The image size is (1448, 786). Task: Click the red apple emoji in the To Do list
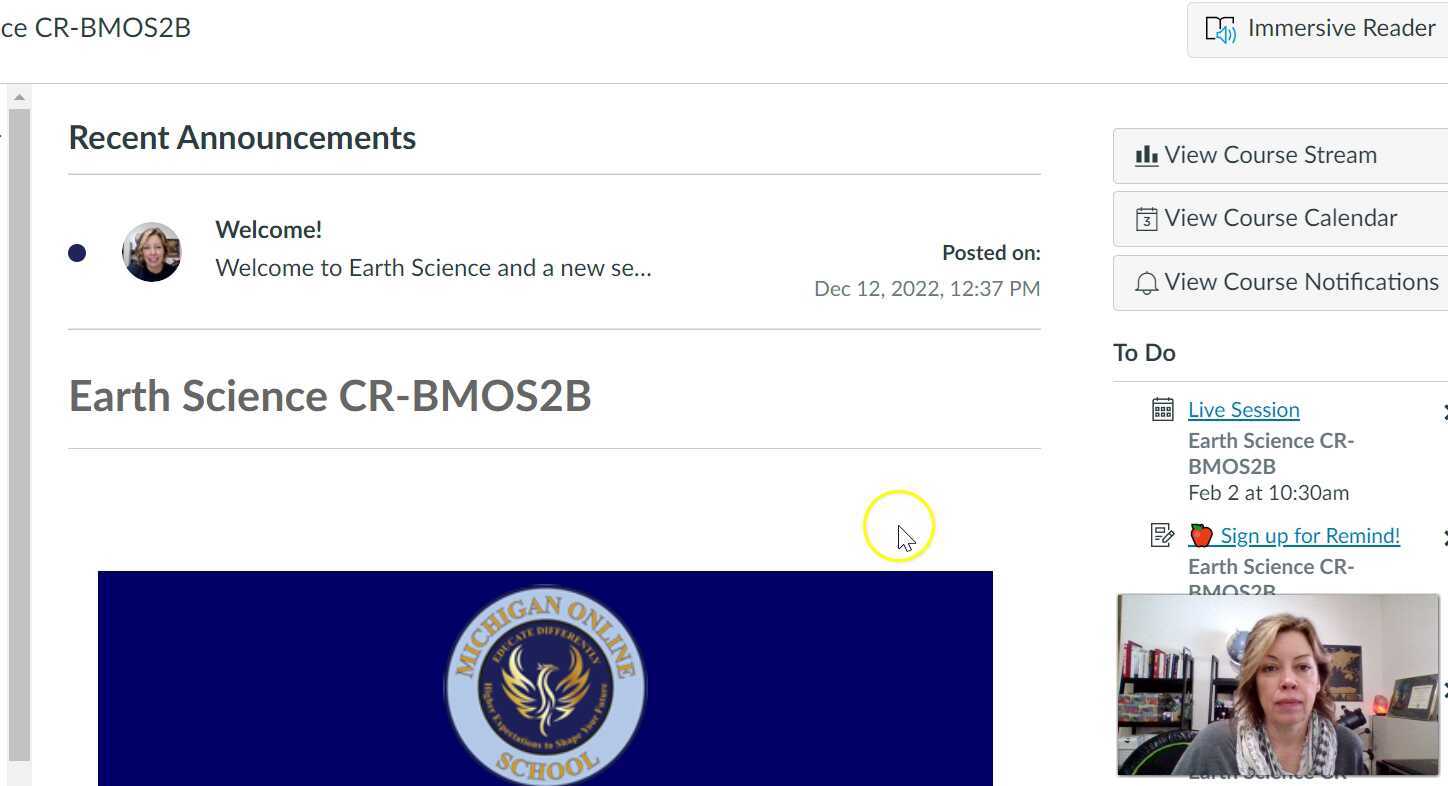click(x=1200, y=535)
